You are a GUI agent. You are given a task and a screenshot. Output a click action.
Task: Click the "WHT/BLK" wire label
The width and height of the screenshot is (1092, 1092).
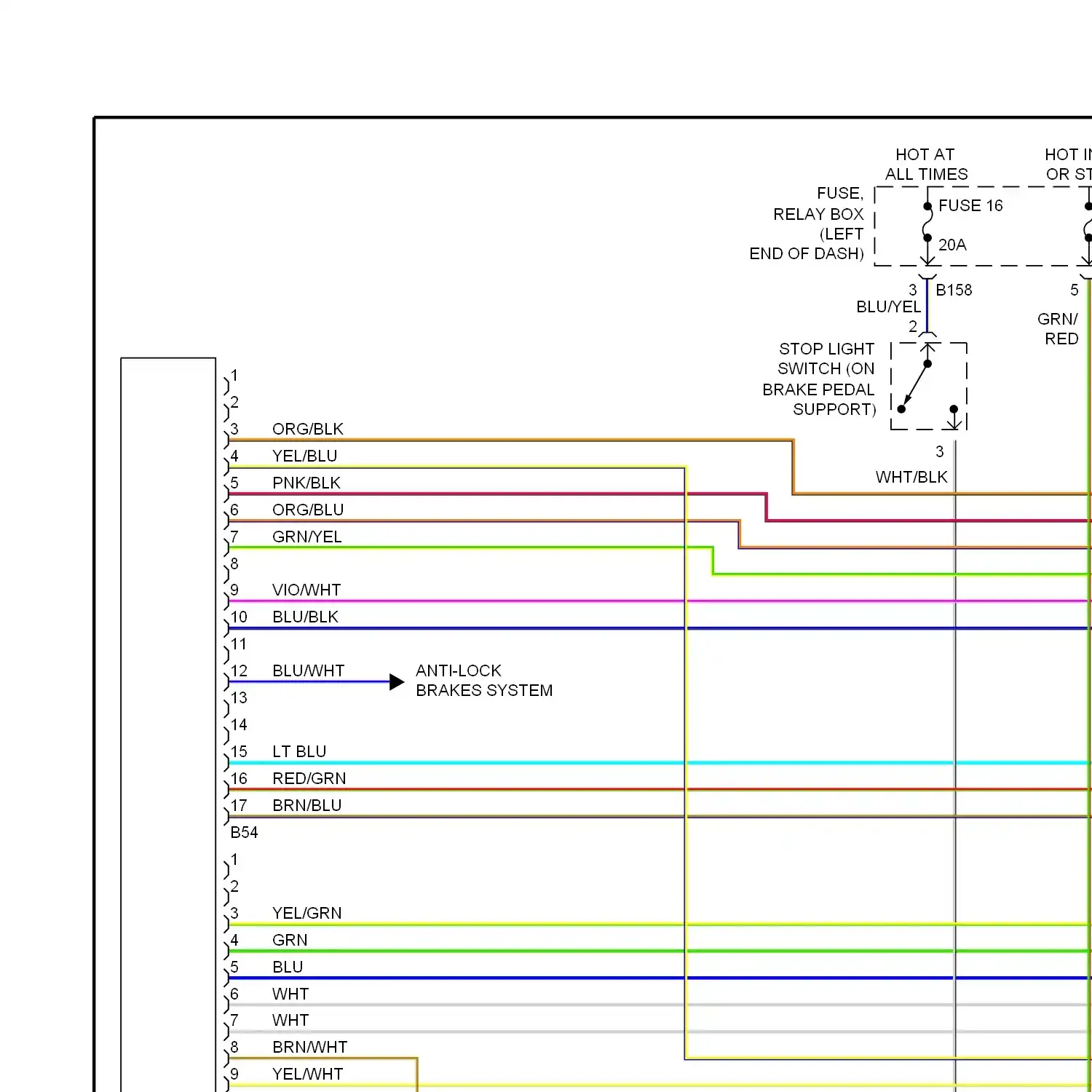(911, 478)
